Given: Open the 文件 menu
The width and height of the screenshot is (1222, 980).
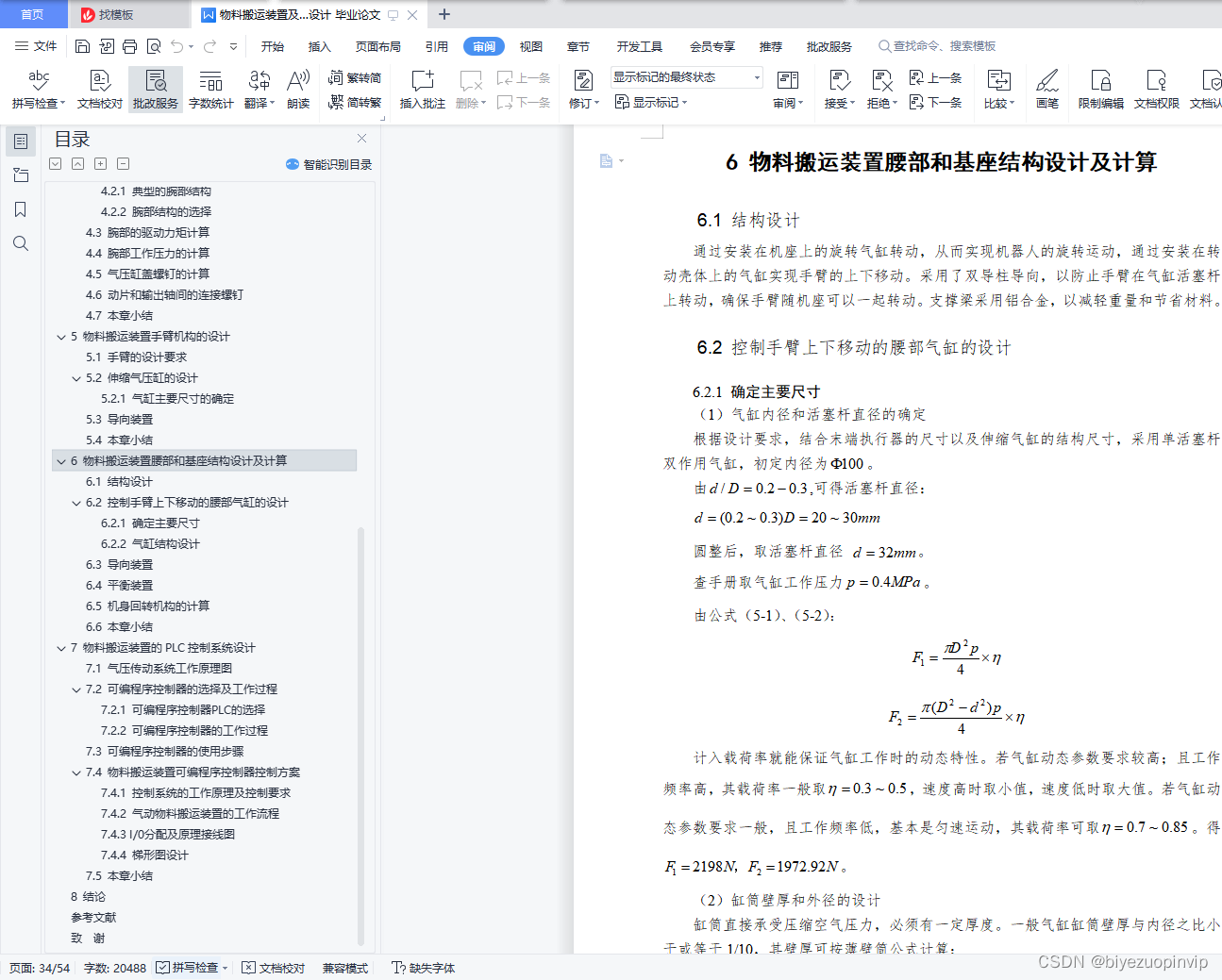Looking at the screenshot, I should pyautogui.click(x=36, y=46).
